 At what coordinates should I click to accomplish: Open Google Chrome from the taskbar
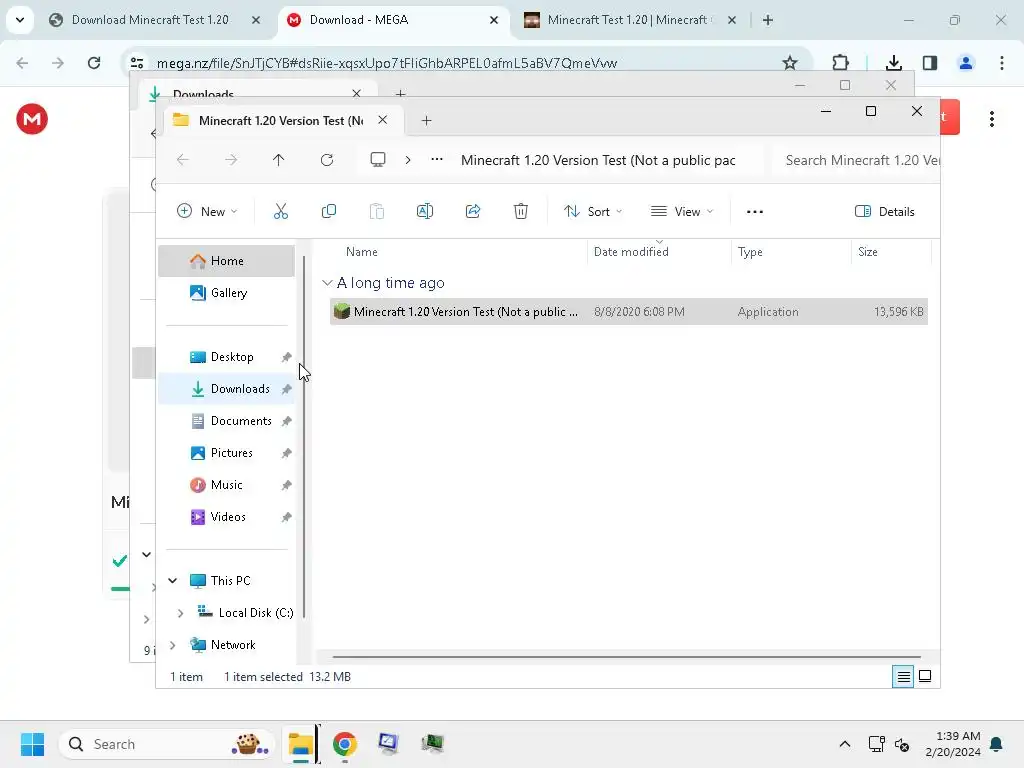345,744
